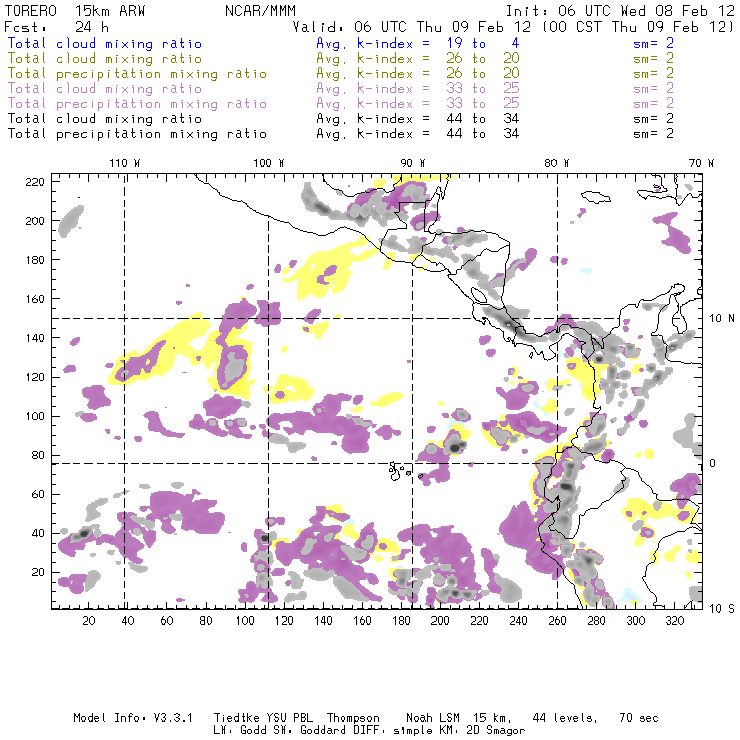Select purple "Total cloud mixing ratio" legend line

coord(105,89)
